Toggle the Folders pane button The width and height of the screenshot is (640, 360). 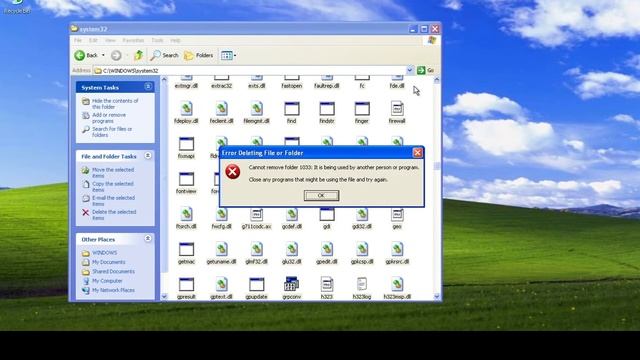click(x=199, y=55)
